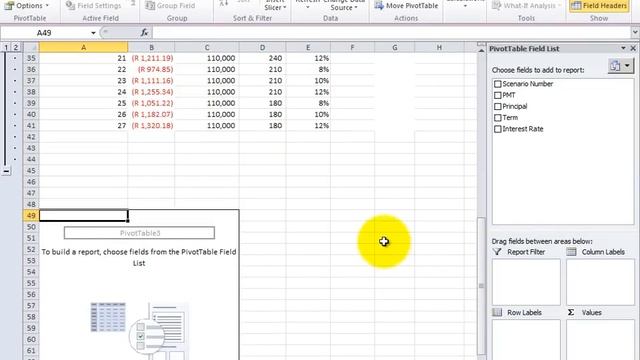The width and height of the screenshot is (640, 360).
Task: Check the Term field checkbox
Action: (x=497, y=118)
